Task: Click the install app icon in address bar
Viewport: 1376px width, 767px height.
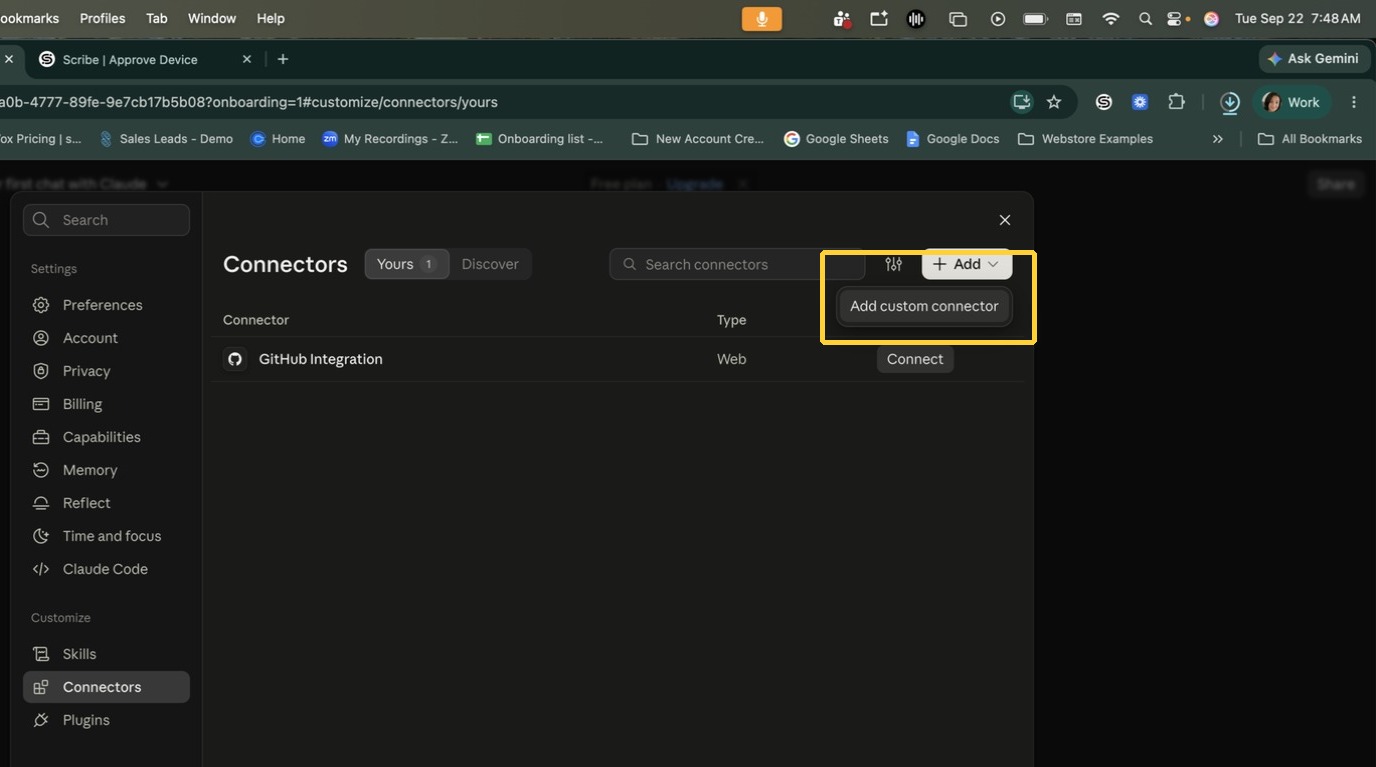Action: 1022,102
